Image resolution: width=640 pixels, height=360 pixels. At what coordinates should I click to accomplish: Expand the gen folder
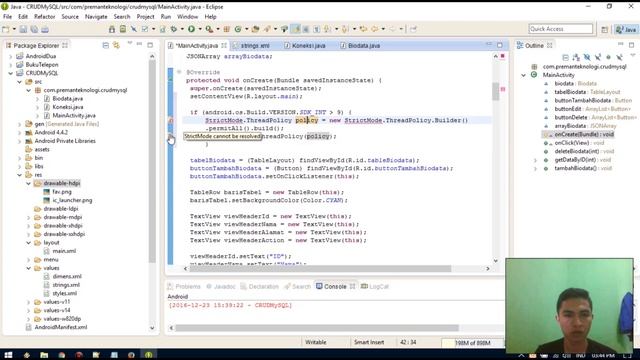pyautogui.click(x=19, y=124)
